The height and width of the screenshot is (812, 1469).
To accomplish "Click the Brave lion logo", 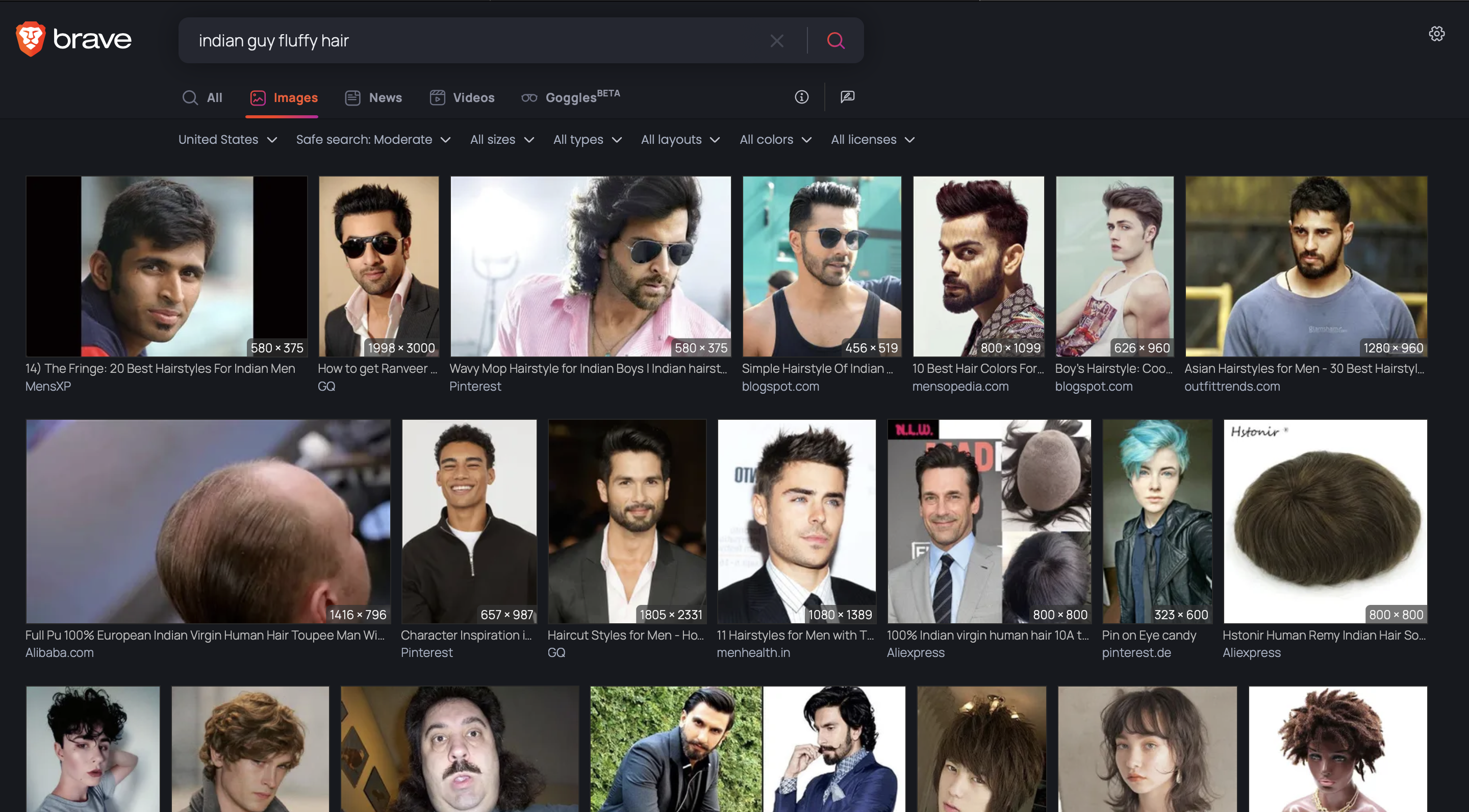I will [30, 39].
